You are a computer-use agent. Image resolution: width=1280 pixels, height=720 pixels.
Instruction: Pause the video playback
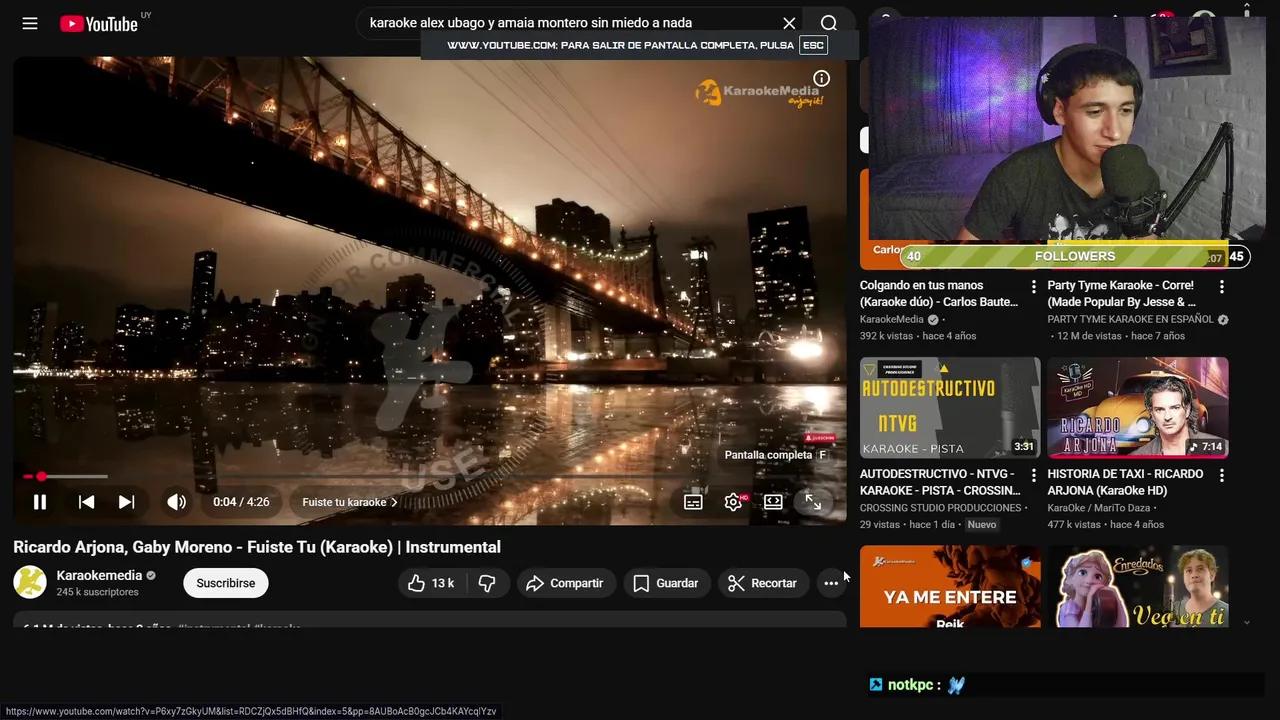(40, 502)
